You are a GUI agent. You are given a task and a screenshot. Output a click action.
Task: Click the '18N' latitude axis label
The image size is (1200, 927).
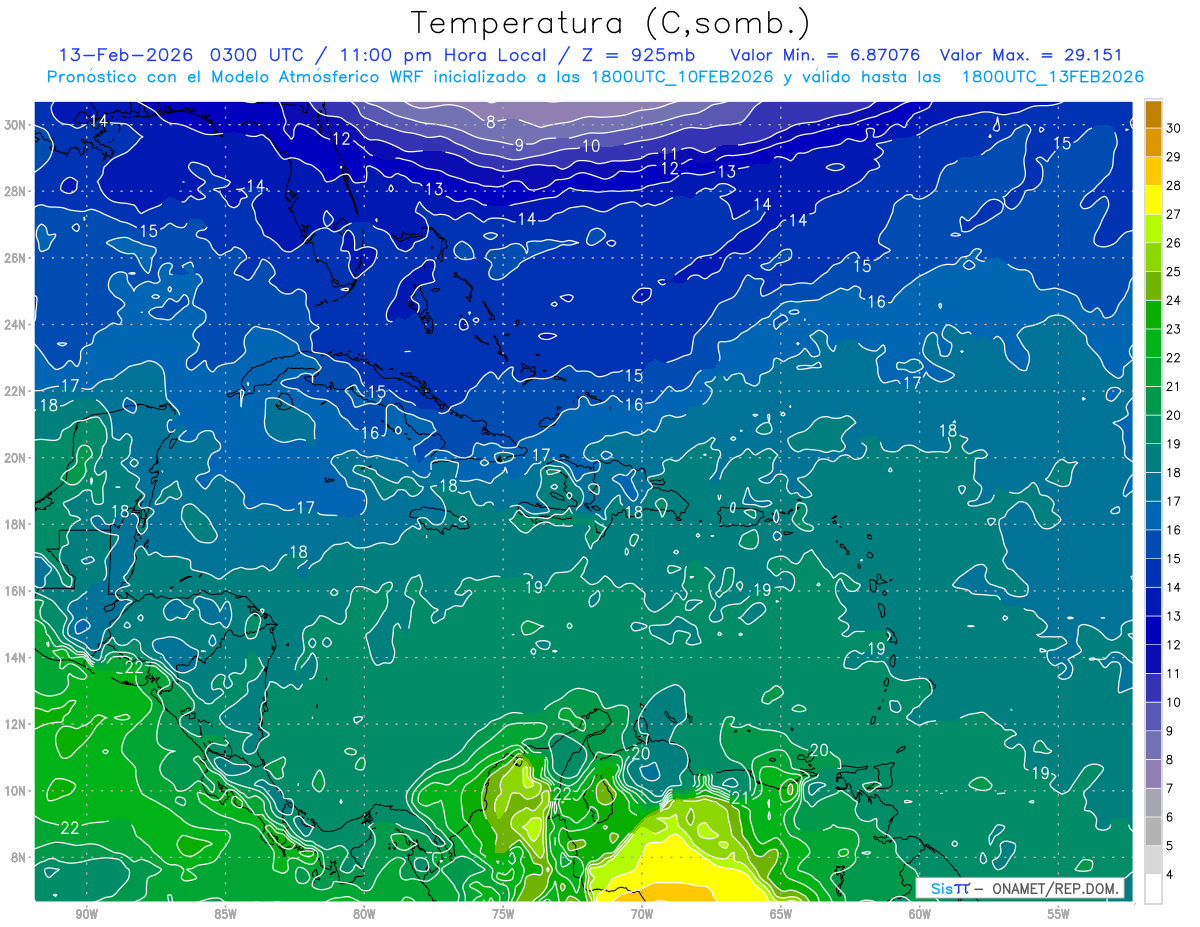[16, 524]
